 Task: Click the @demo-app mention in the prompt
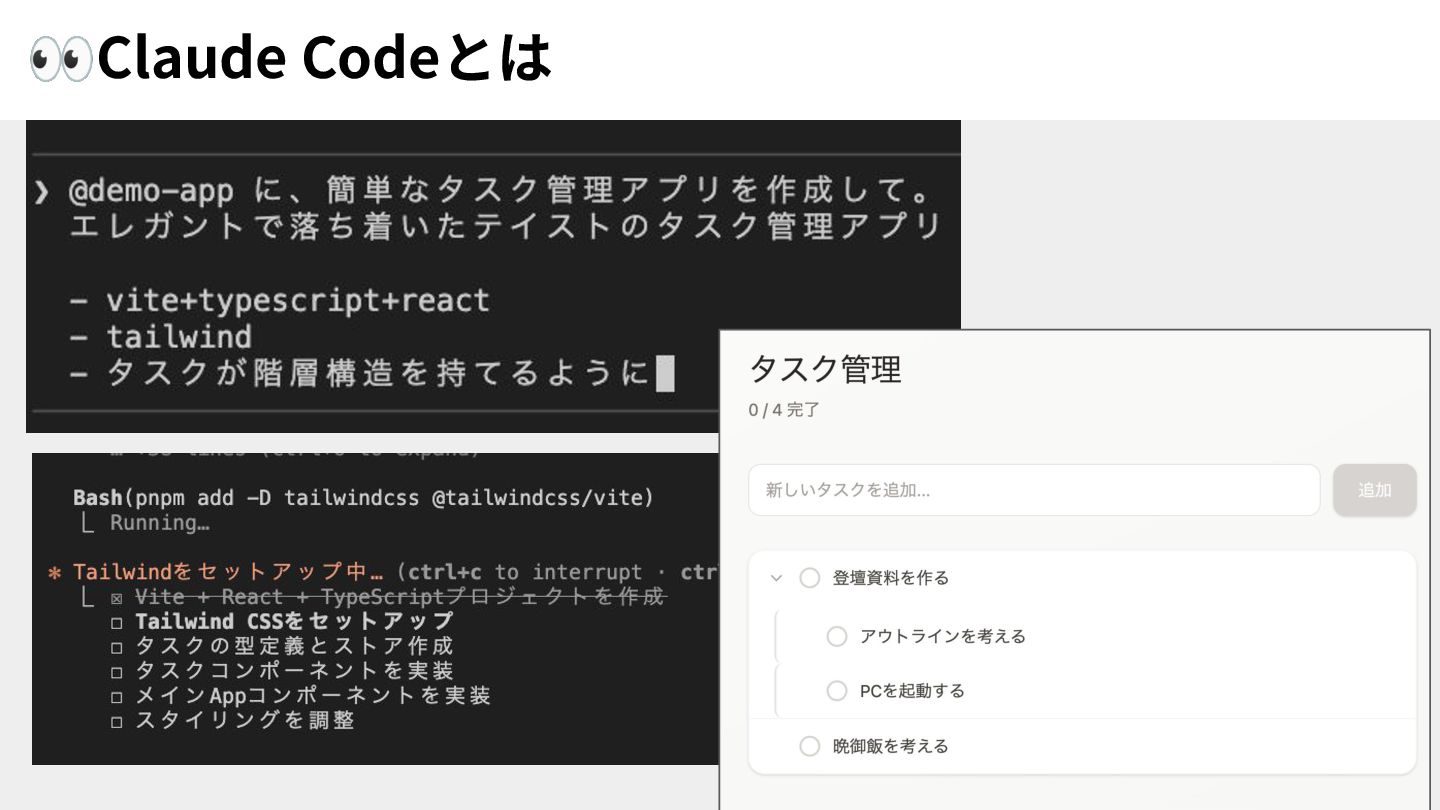click(x=151, y=191)
